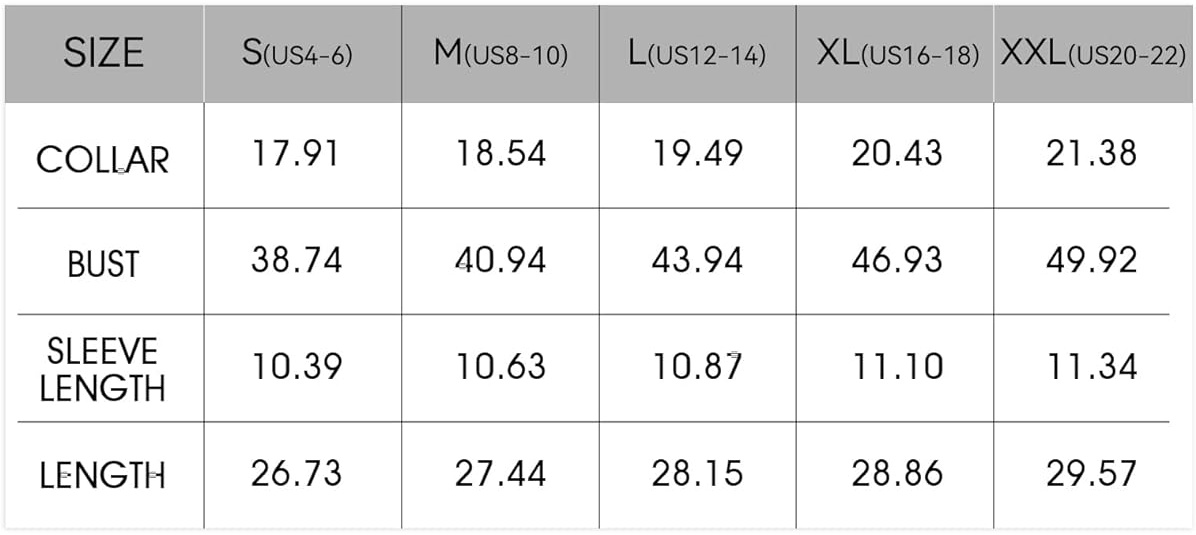Screen dimensions: 1196x535
Task: Click the bust value 49.92
Action: coord(1092,260)
